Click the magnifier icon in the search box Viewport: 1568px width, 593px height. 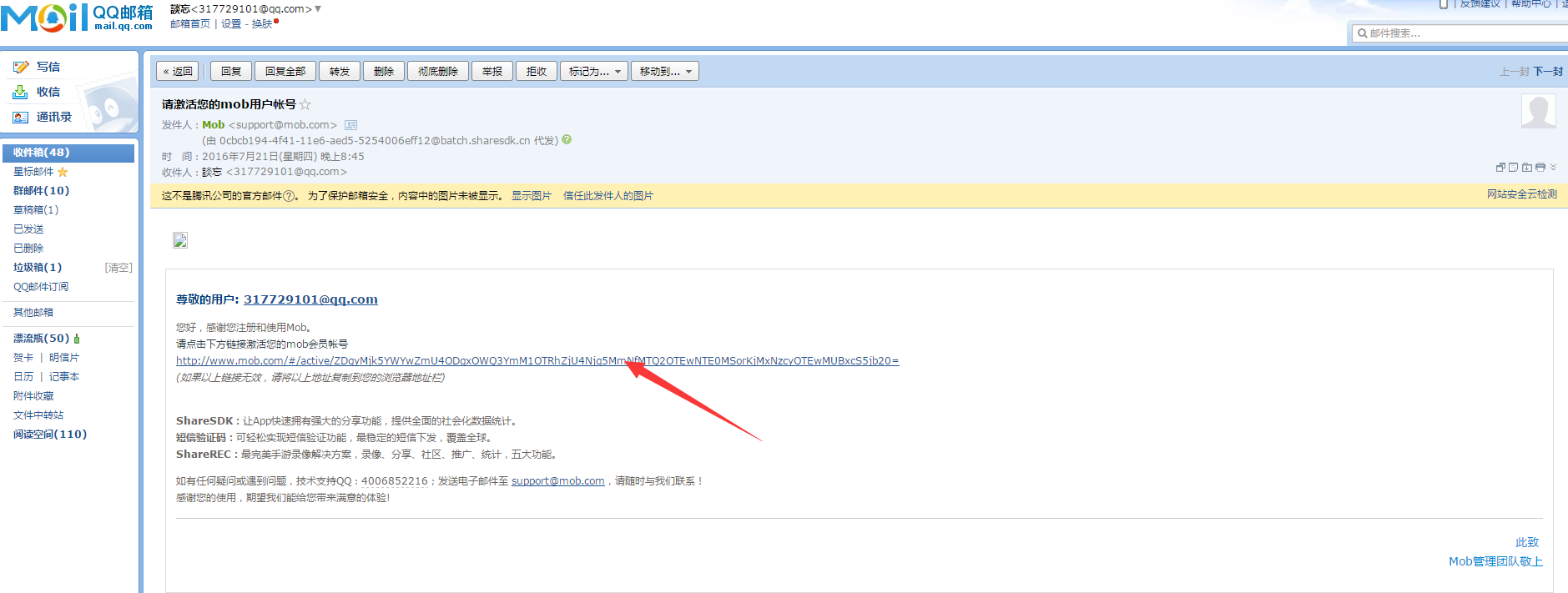(1362, 33)
